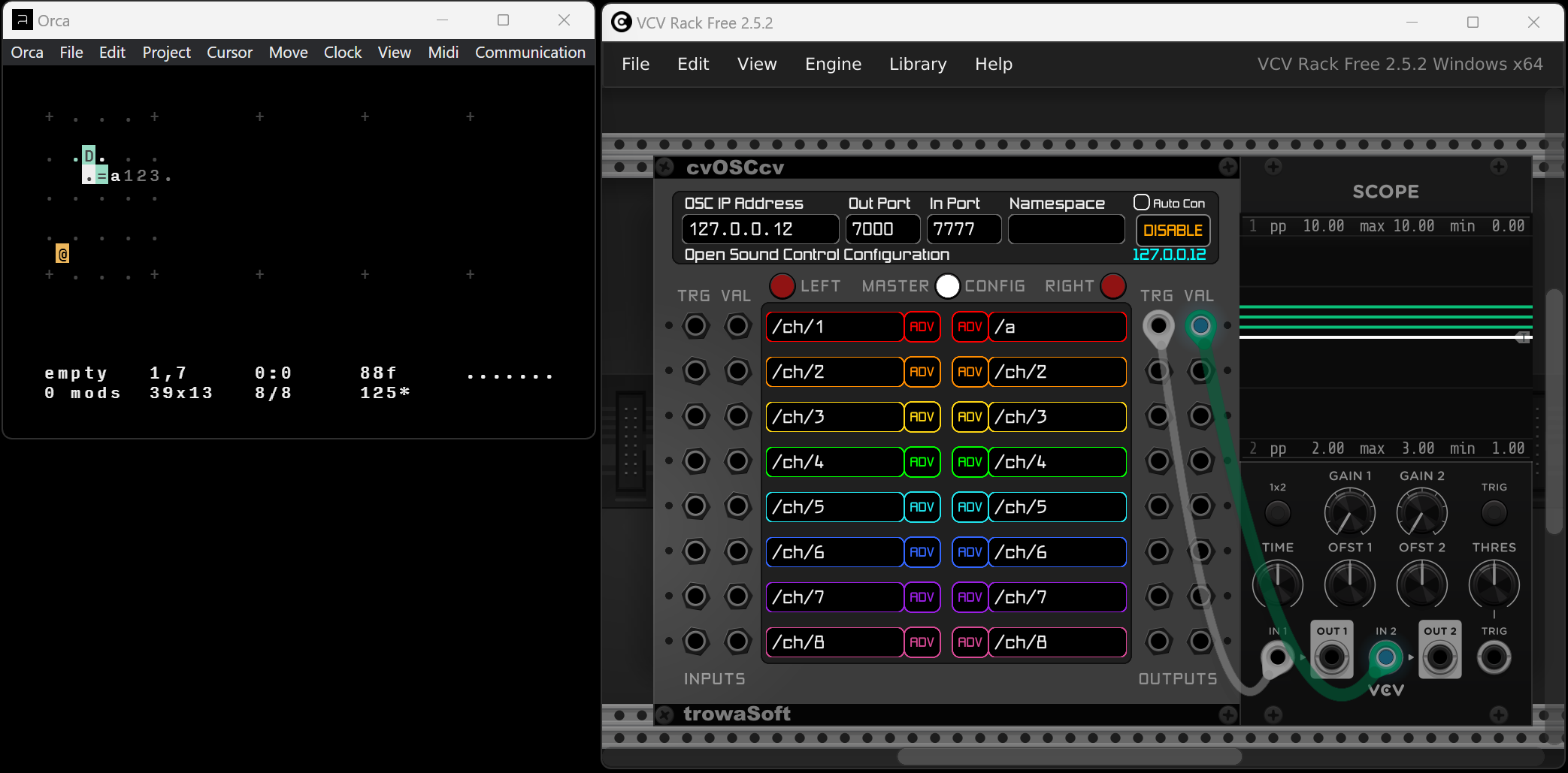Click the output TRG jack of /ch/3
Image resolution: width=1568 pixels, height=773 pixels.
(1158, 416)
